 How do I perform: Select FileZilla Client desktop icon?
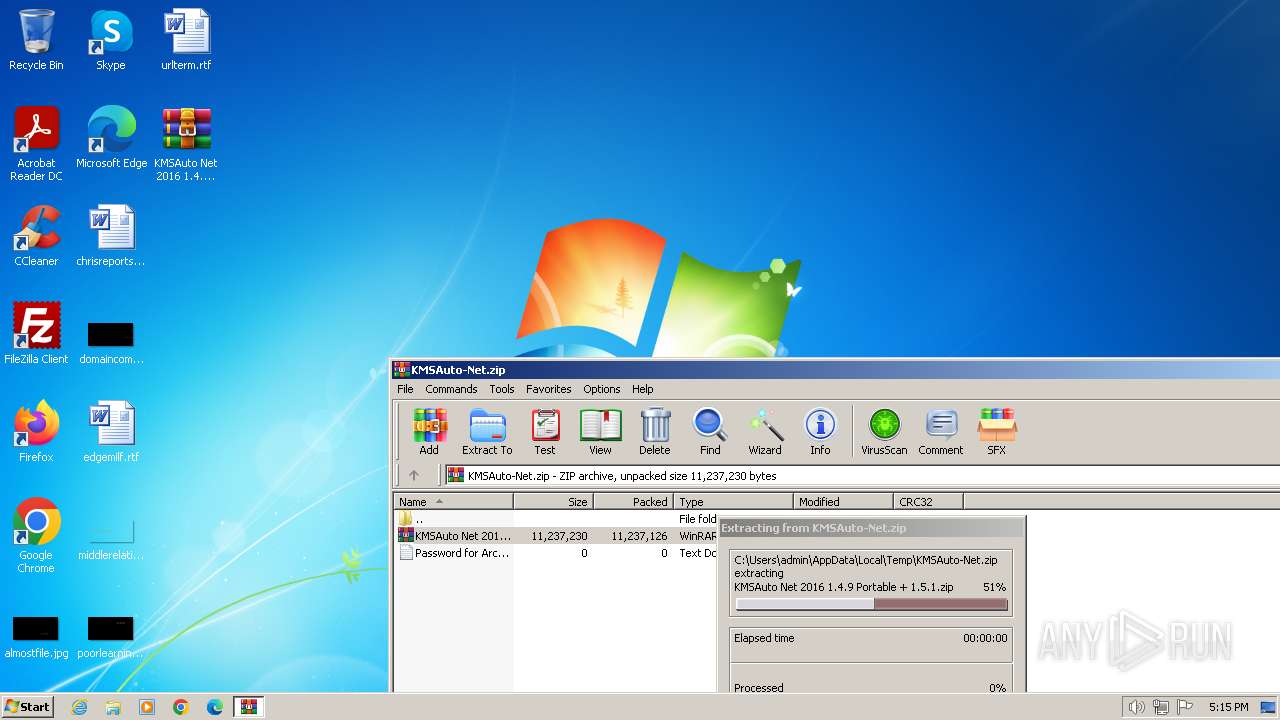36,335
